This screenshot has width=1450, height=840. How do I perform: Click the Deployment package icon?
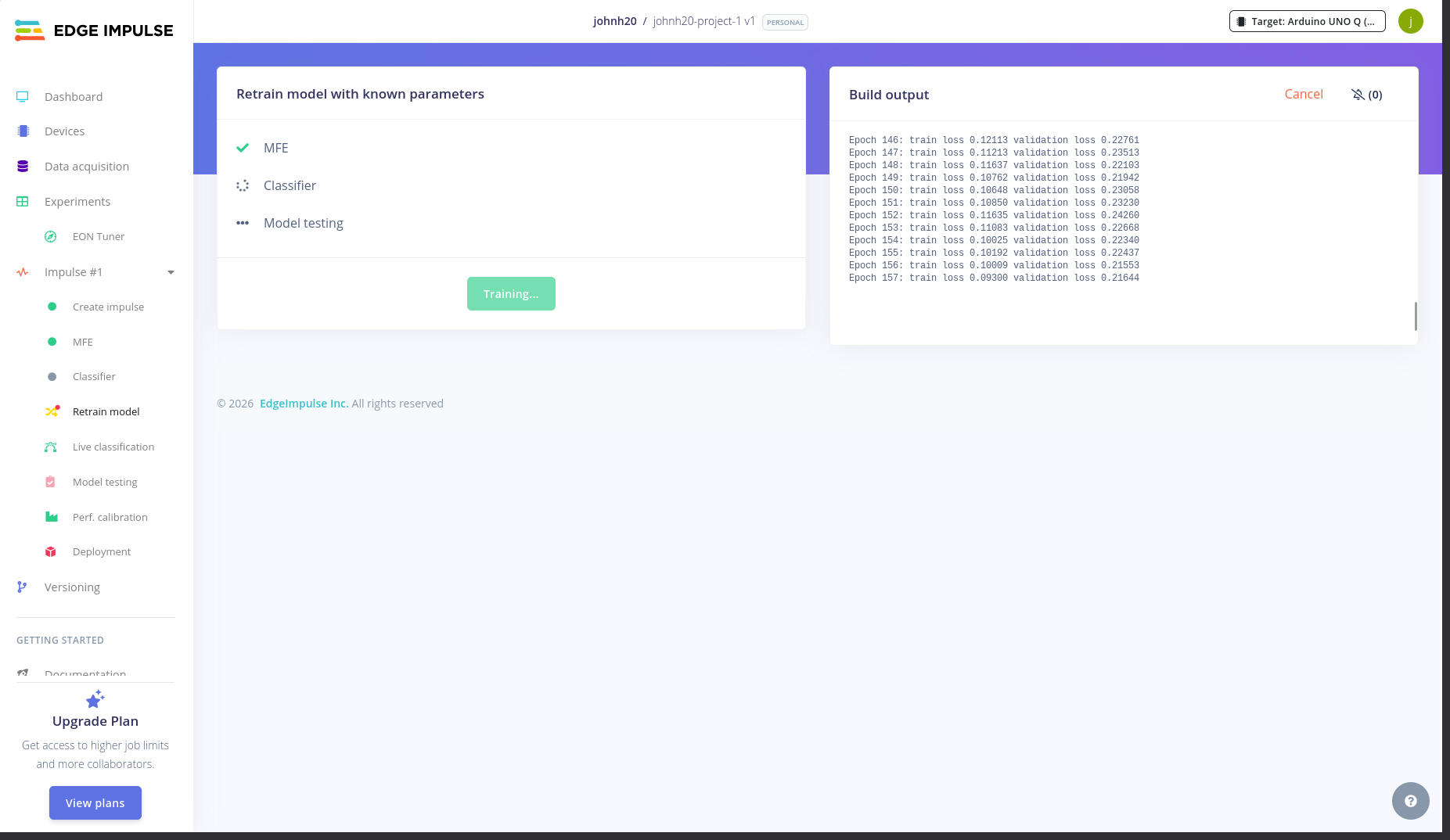pyautogui.click(x=51, y=551)
